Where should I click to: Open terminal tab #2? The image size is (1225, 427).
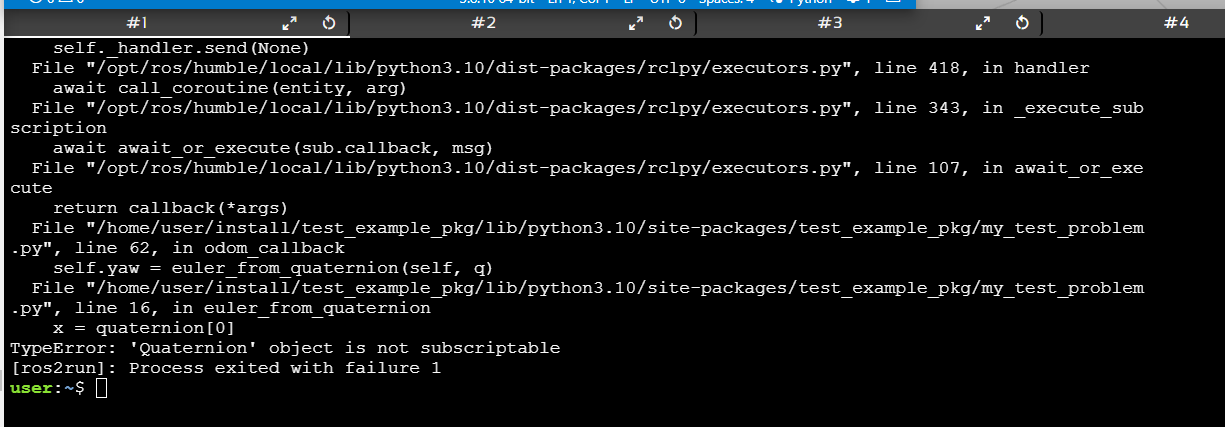point(484,22)
